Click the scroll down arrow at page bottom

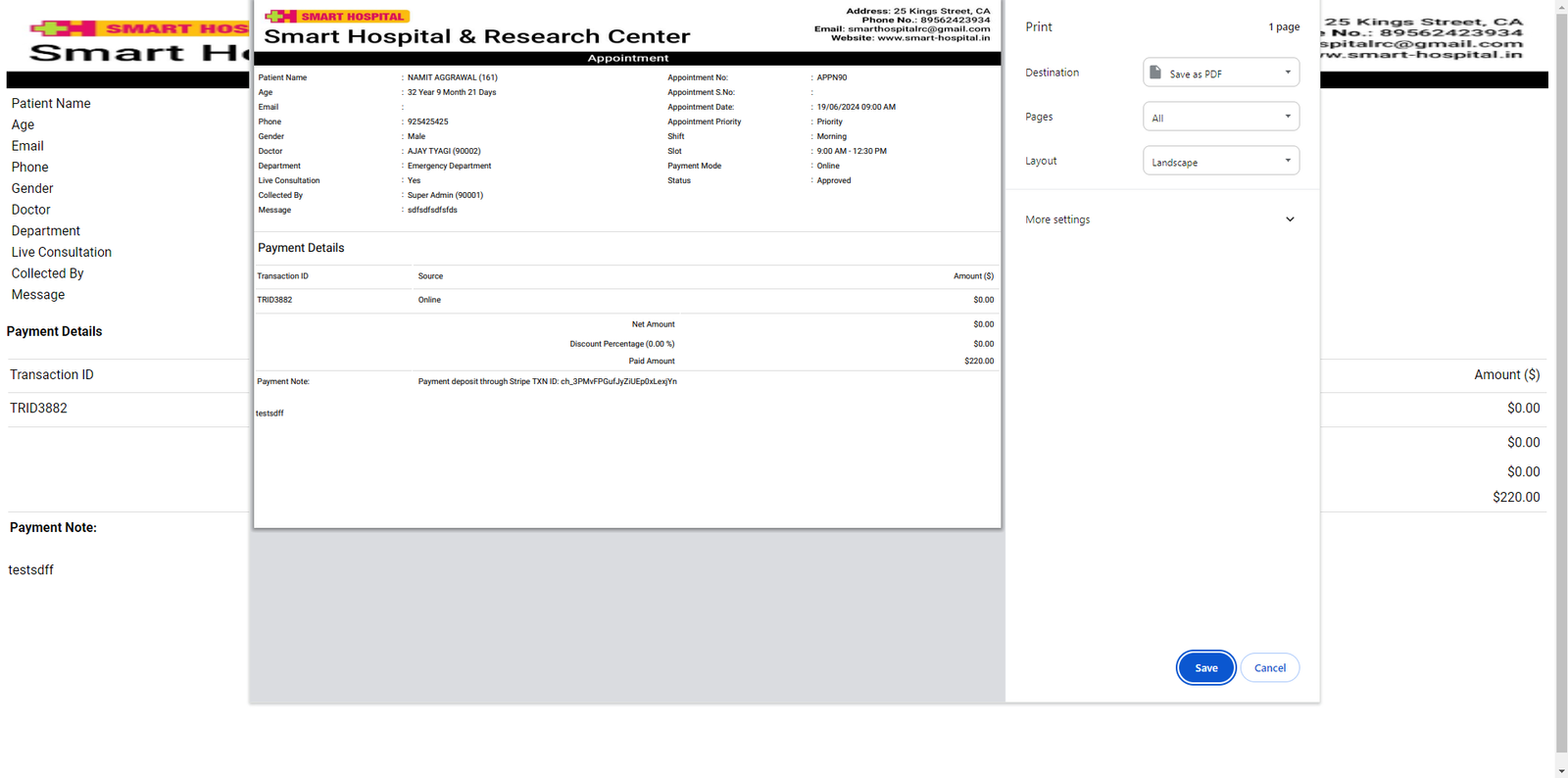[1560, 770]
